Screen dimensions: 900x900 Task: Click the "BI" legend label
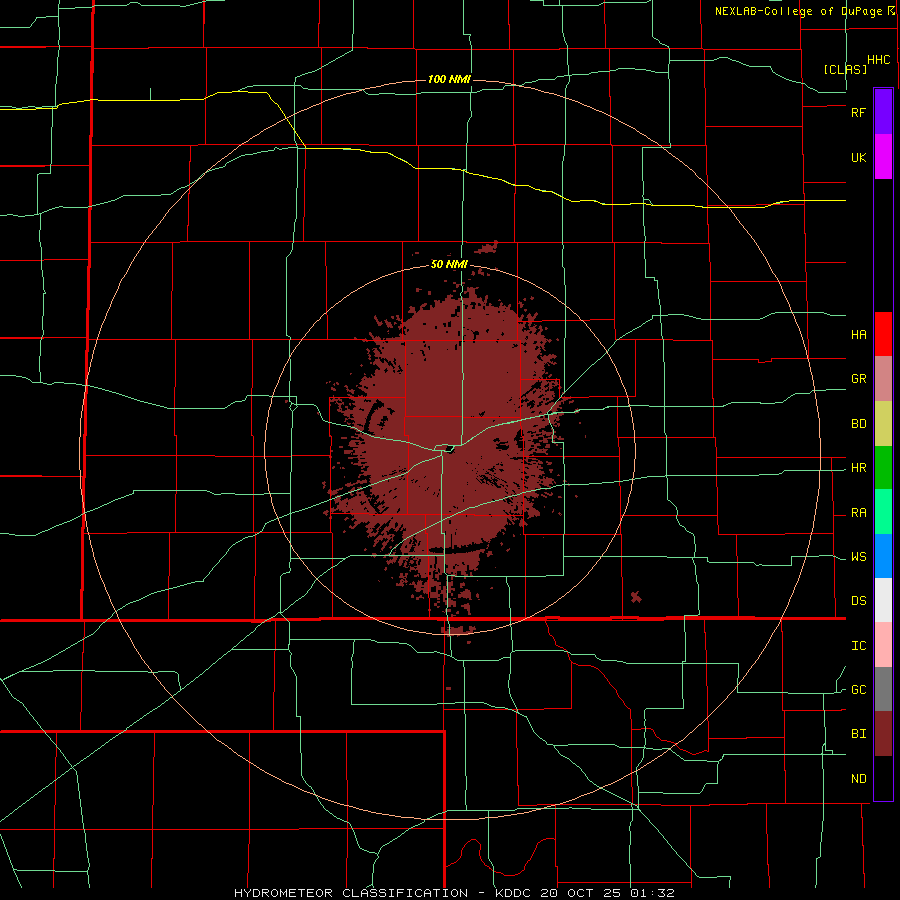pos(858,734)
